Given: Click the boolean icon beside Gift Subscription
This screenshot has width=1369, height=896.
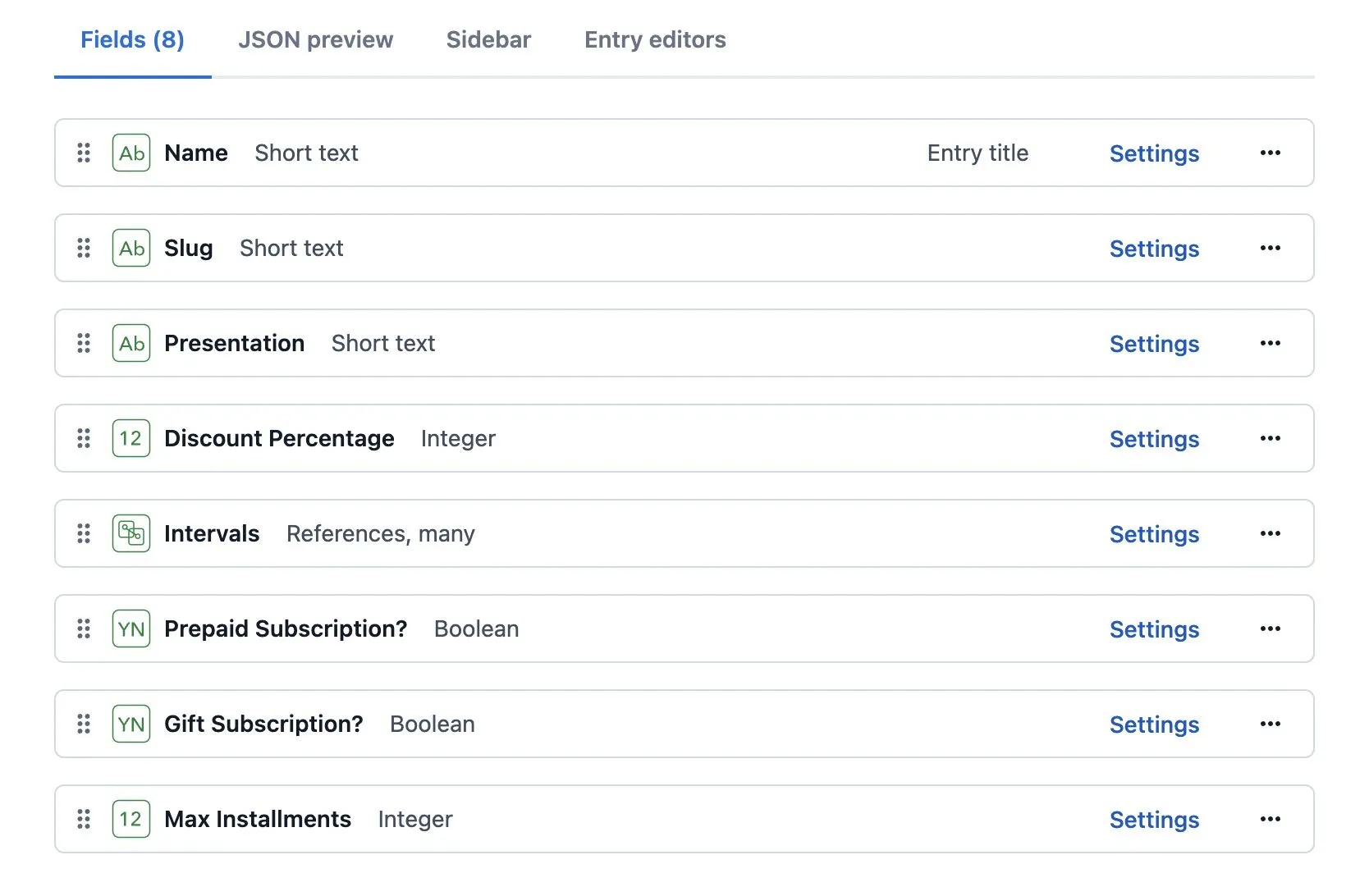Looking at the screenshot, I should (x=131, y=724).
